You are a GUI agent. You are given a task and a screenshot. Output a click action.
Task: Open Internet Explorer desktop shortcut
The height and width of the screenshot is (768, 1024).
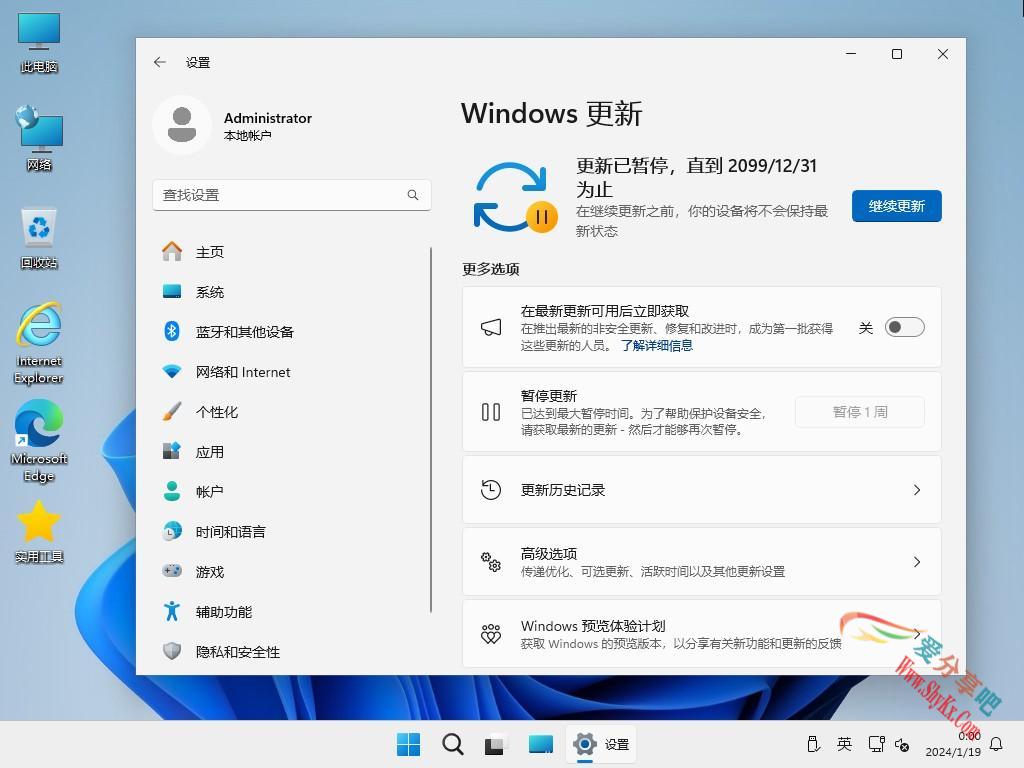coord(39,343)
